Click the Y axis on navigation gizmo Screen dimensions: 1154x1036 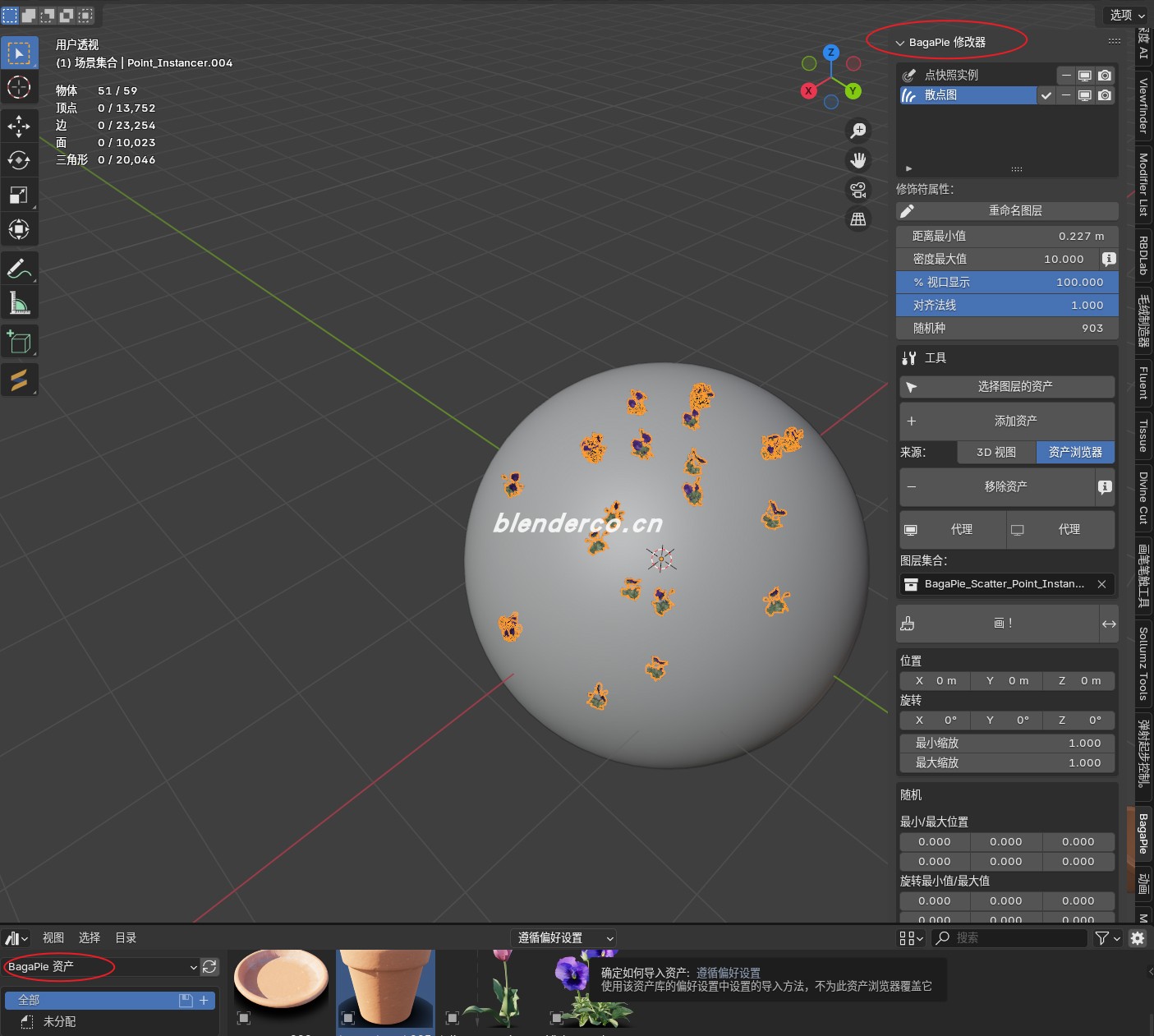pyautogui.click(x=853, y=91)
